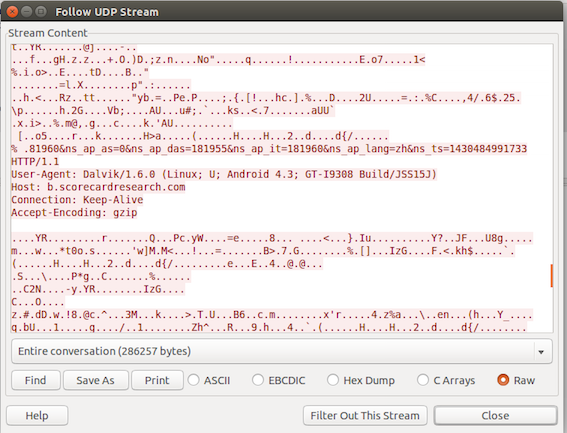The width and height of the screenshot is (567, 433).
Task: Maximize the Follow UDP Stream window
Action: pyautogui.click(x=41, y=12)
